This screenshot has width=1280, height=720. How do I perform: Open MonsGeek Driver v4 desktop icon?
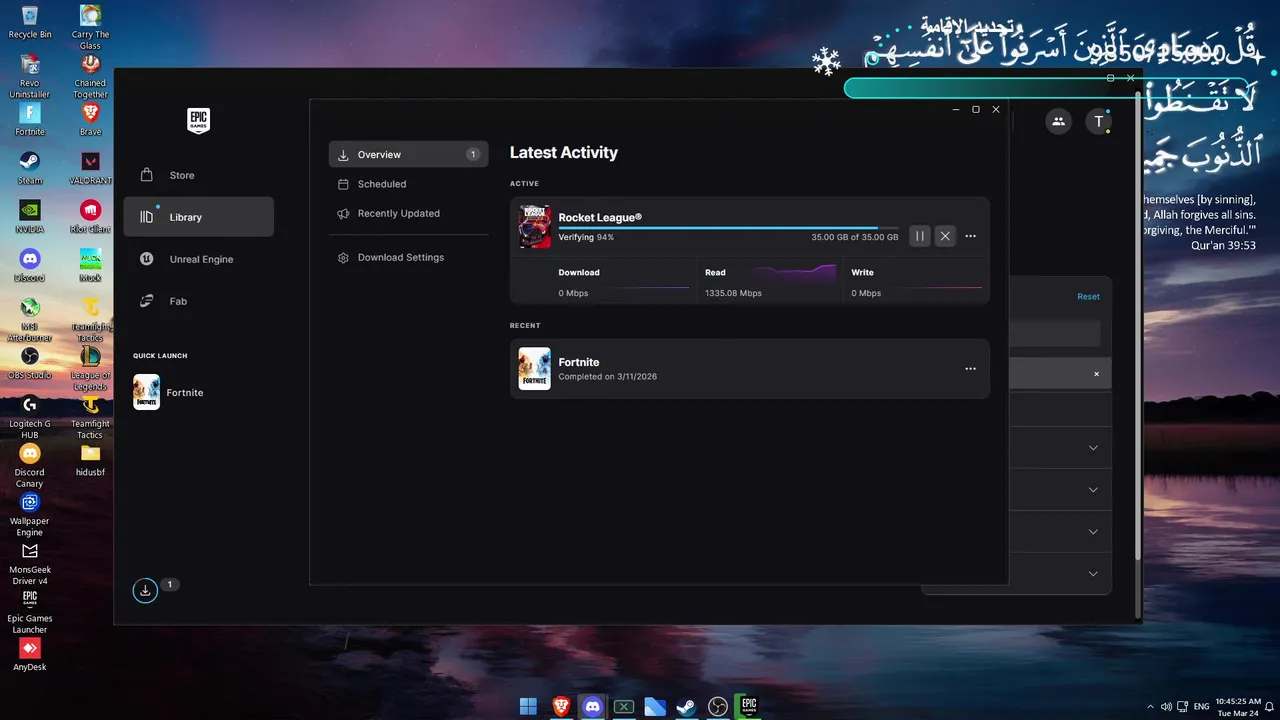(x=30, y=563)
